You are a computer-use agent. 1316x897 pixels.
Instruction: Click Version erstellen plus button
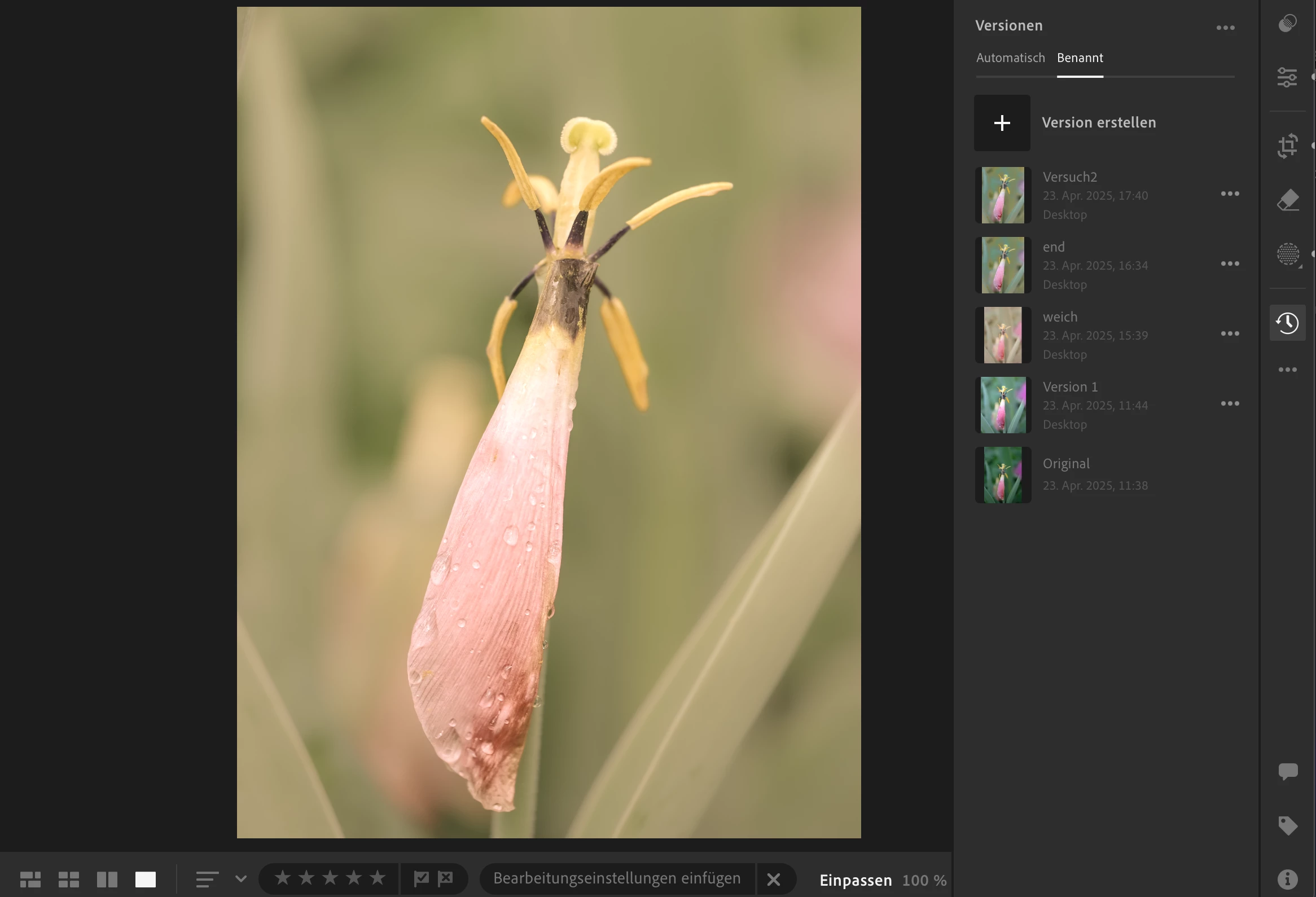pyautogui.click(x=1002, y=123)
